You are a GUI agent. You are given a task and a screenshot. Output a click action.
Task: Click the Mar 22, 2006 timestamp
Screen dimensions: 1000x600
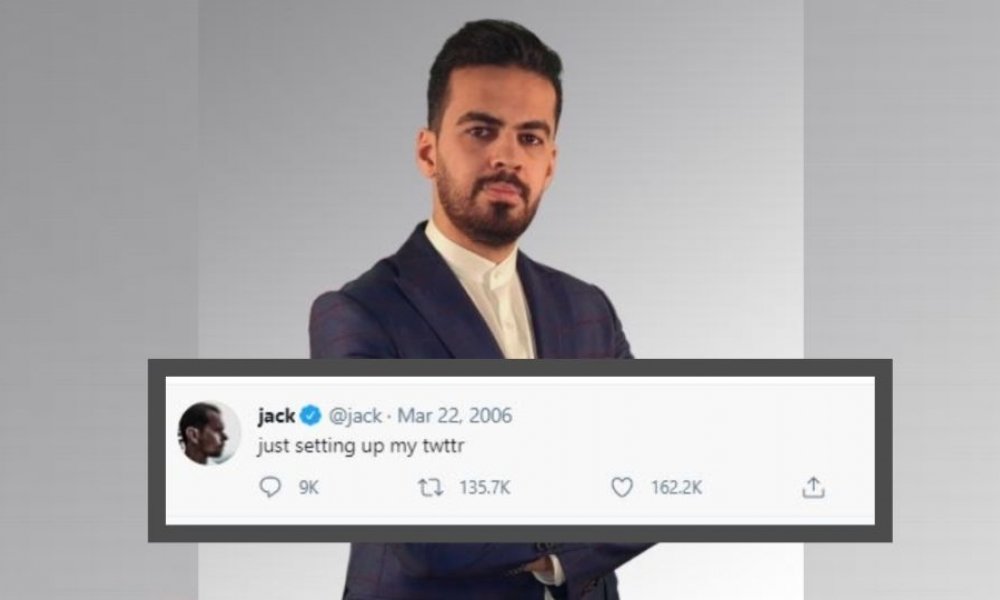tap(455, 416)
